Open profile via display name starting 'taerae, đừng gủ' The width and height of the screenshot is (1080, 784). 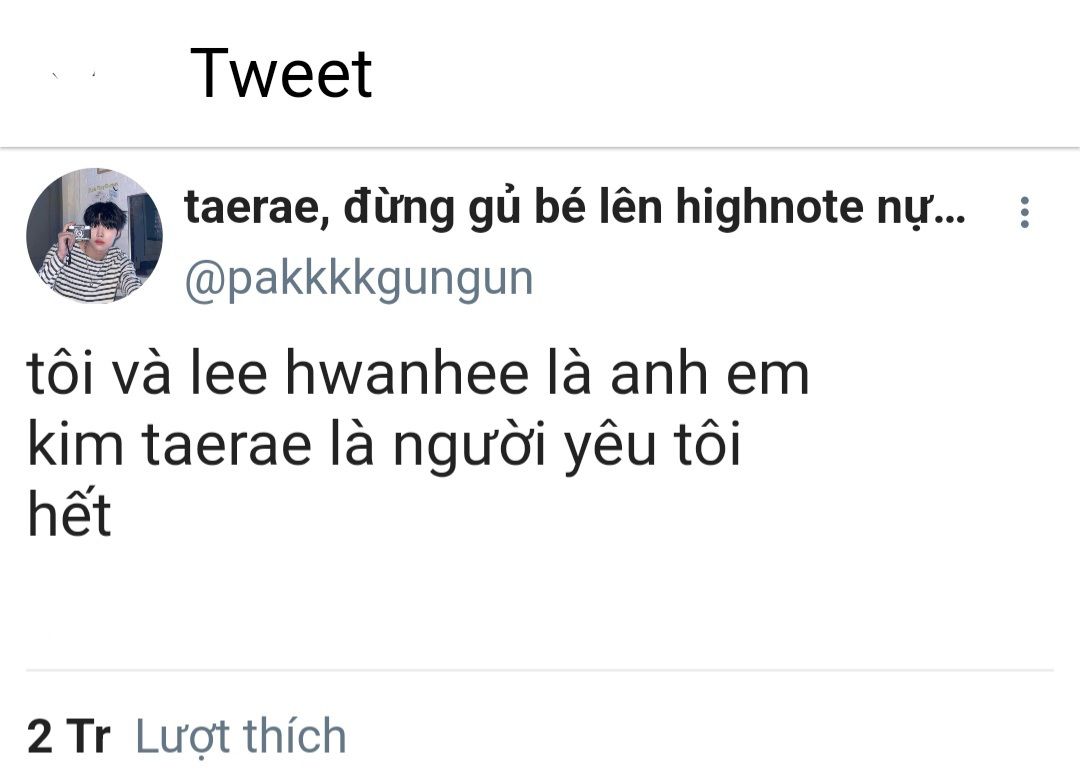coord(575,207)
